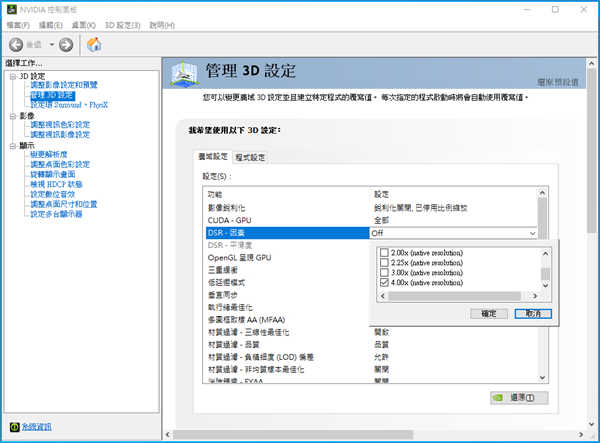Viewport: 600px width, 443px height.
Task: Click DSR list horizontal scrollbar right arrow
Action: [x=535, y=296]
